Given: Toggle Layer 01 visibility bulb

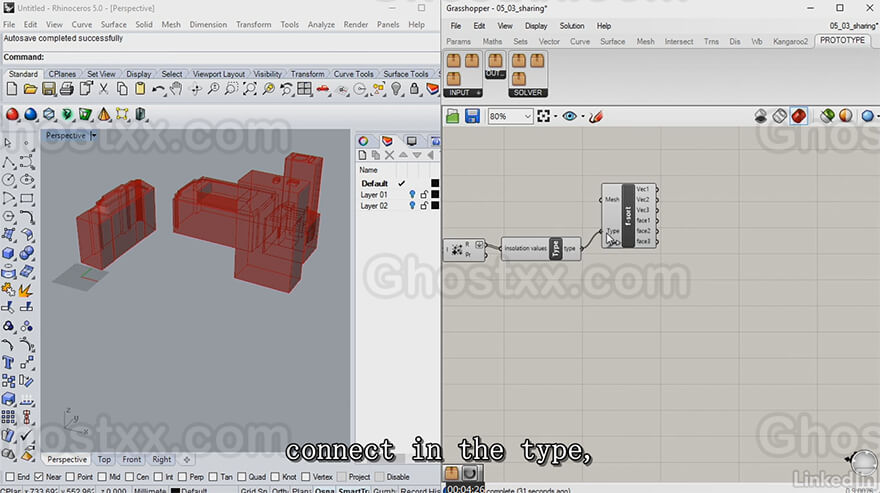Looking at the screenshot, I should (412, 194).
